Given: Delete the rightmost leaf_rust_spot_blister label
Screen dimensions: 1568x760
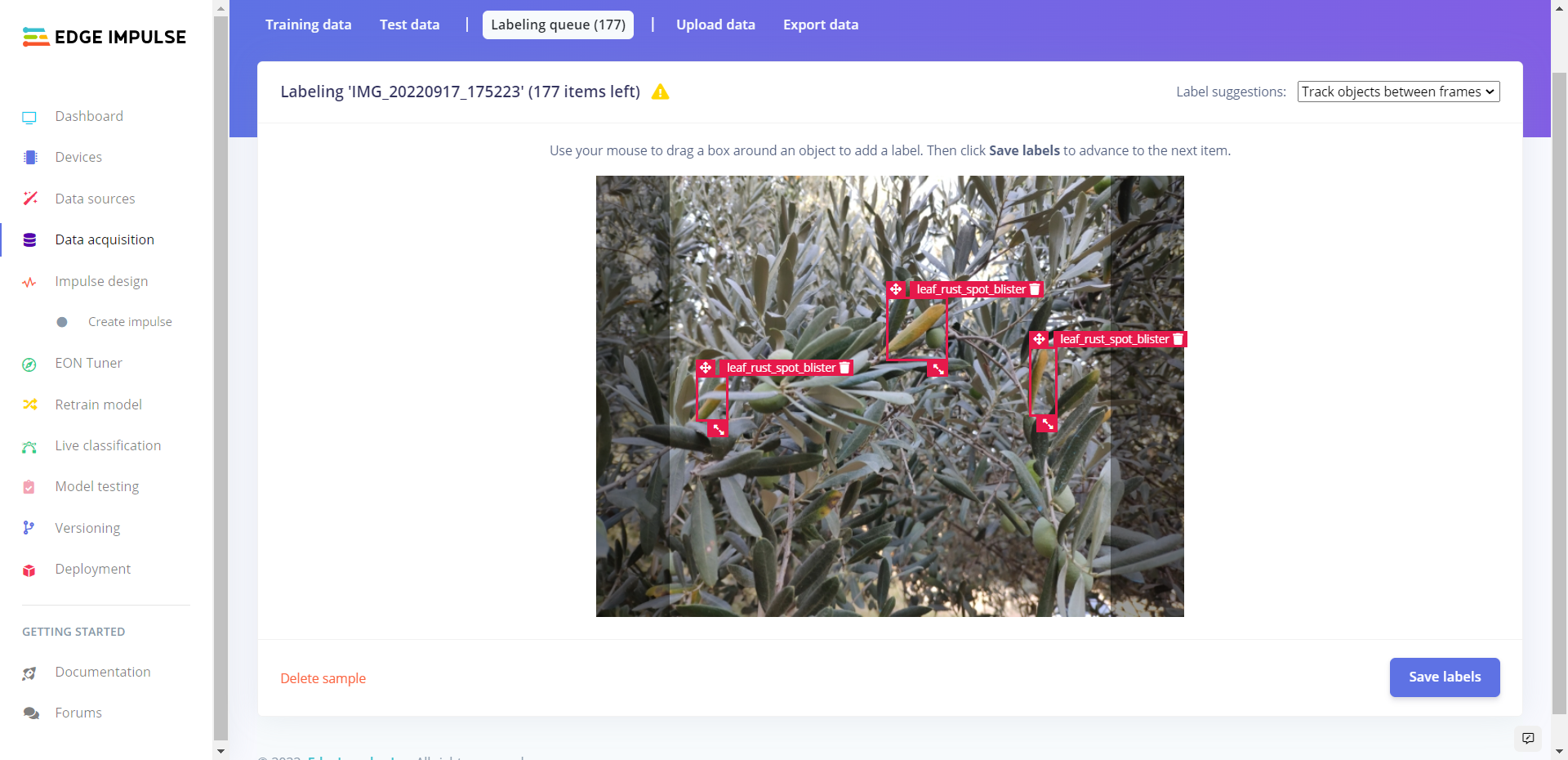Looking at the screenshot, I should click(x=1178, y=339).
